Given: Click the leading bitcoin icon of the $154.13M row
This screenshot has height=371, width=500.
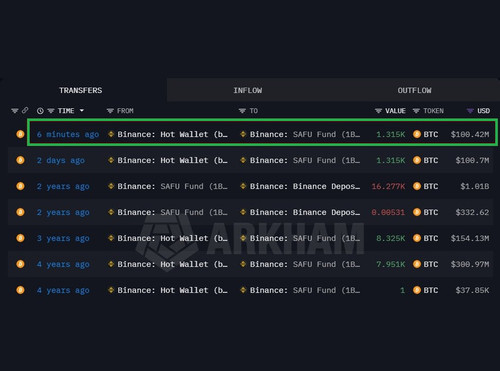Looking at the screenshot, I should pyautogui.click(x=20, y=238).
